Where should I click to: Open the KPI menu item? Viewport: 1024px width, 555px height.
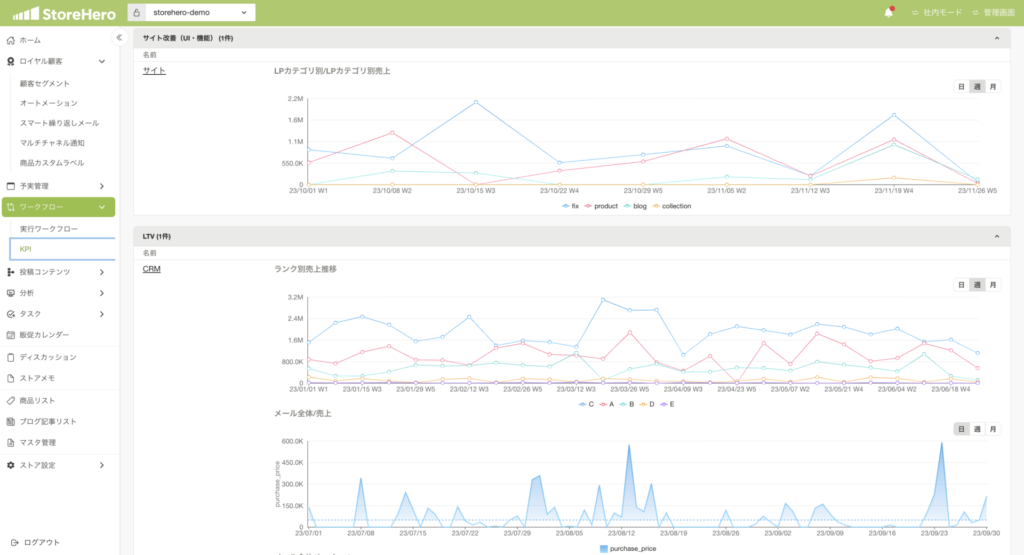tap(27, 249)
